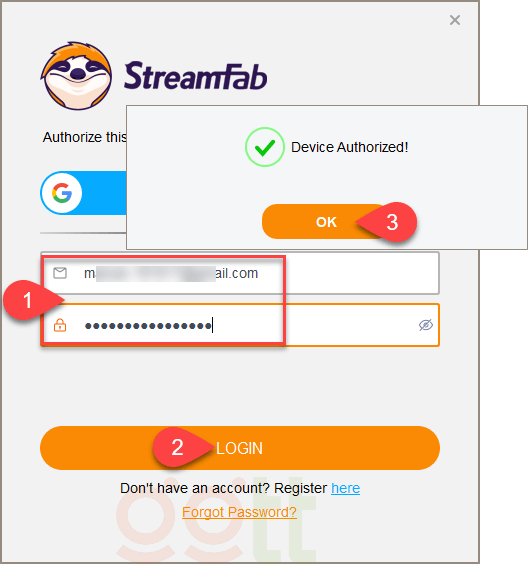The height and width of the screenshot is (564, 531).
Task: Toggle password visibility with the eye icon
Action: [x=426, y=325]
